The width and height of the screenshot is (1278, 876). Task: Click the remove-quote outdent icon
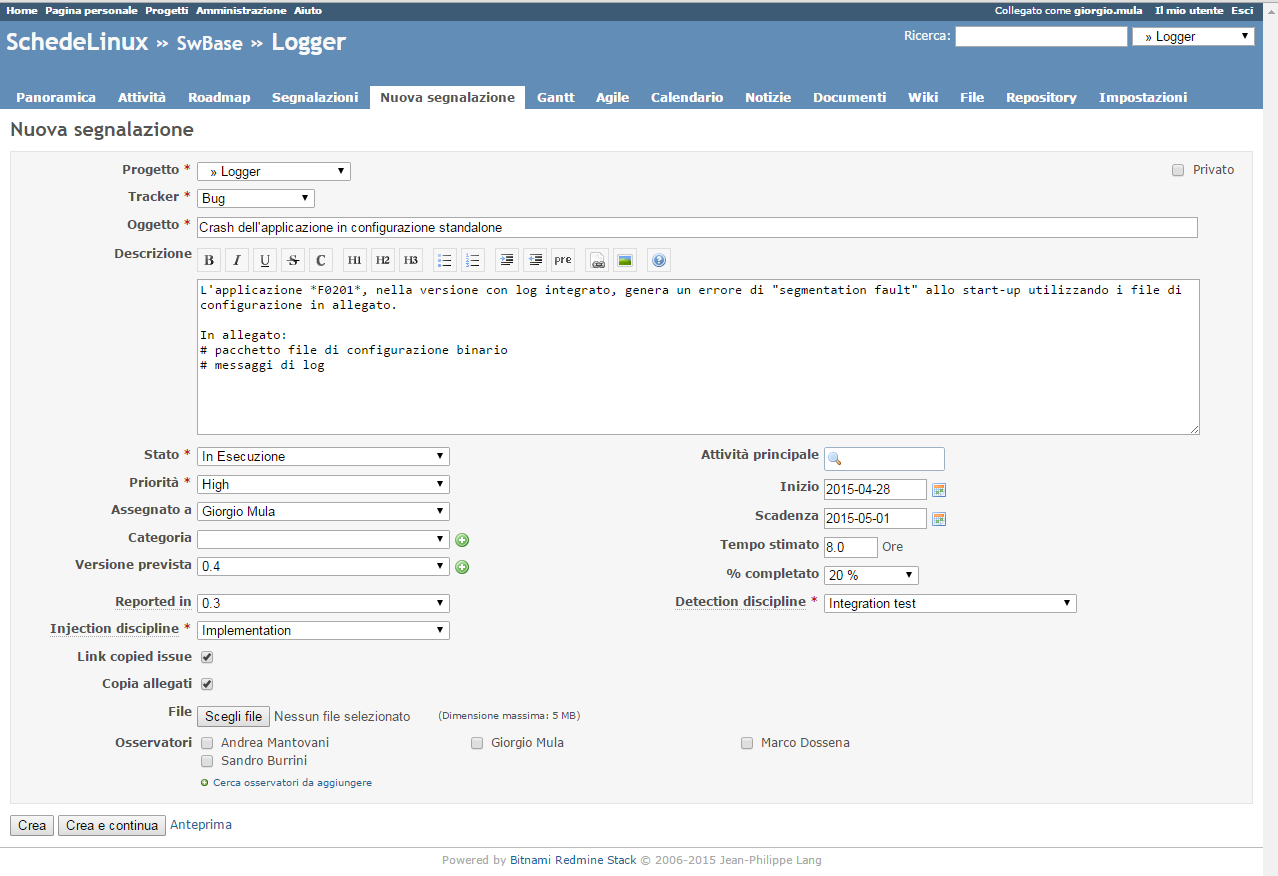tap(535, 260)
